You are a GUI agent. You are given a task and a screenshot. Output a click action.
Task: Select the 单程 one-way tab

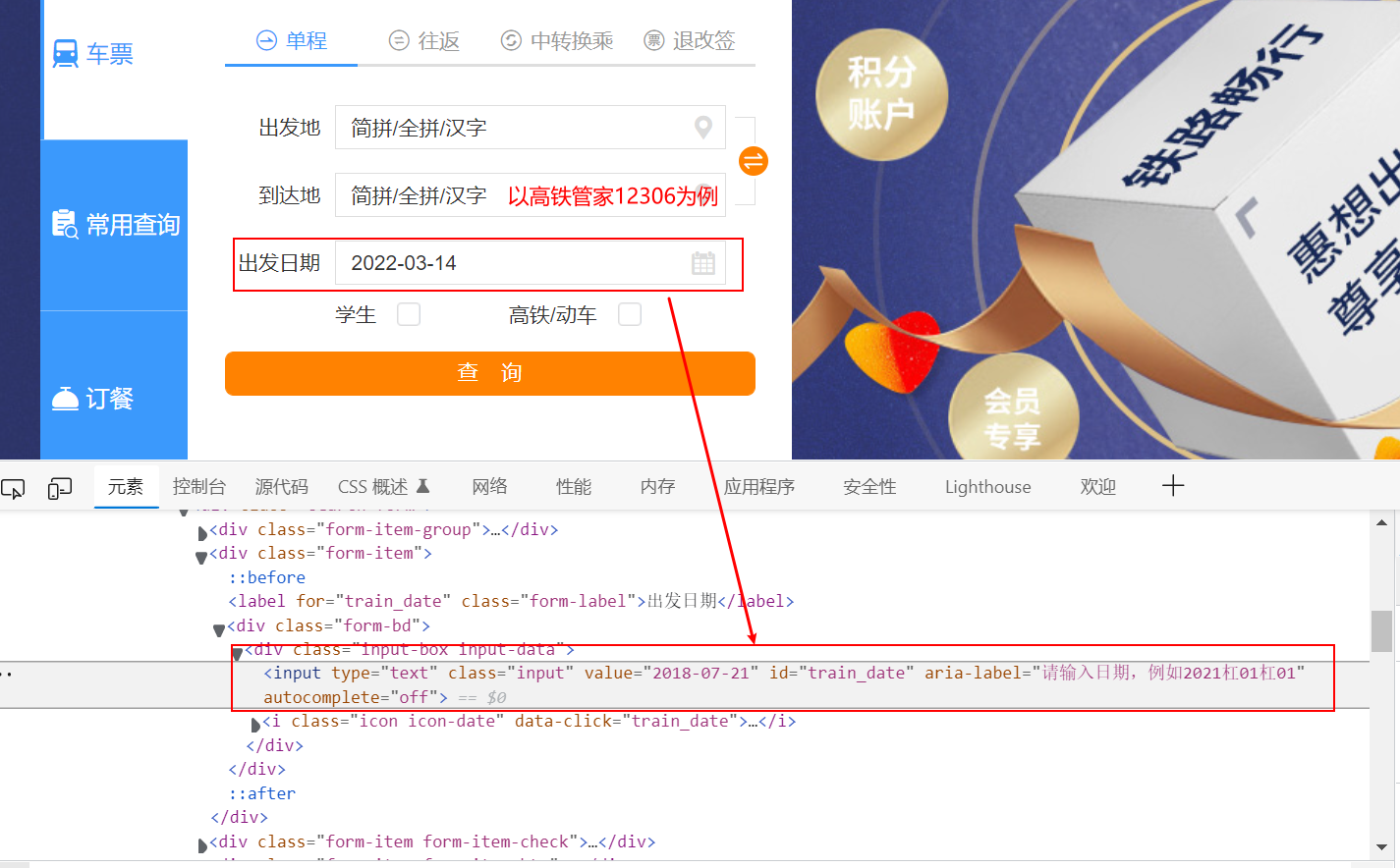(291, 40)
